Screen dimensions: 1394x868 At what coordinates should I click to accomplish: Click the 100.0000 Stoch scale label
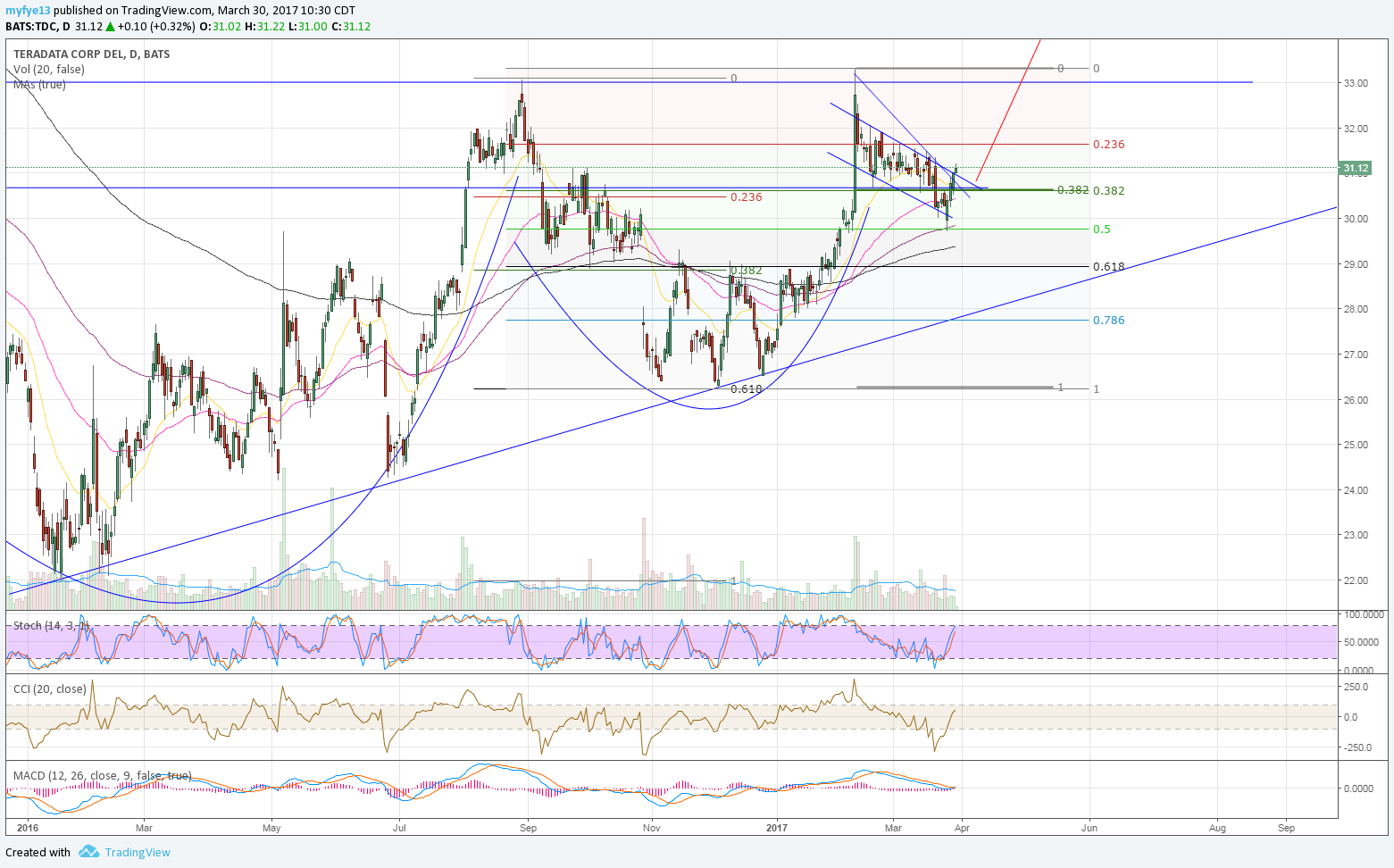tap(1364, 614)
